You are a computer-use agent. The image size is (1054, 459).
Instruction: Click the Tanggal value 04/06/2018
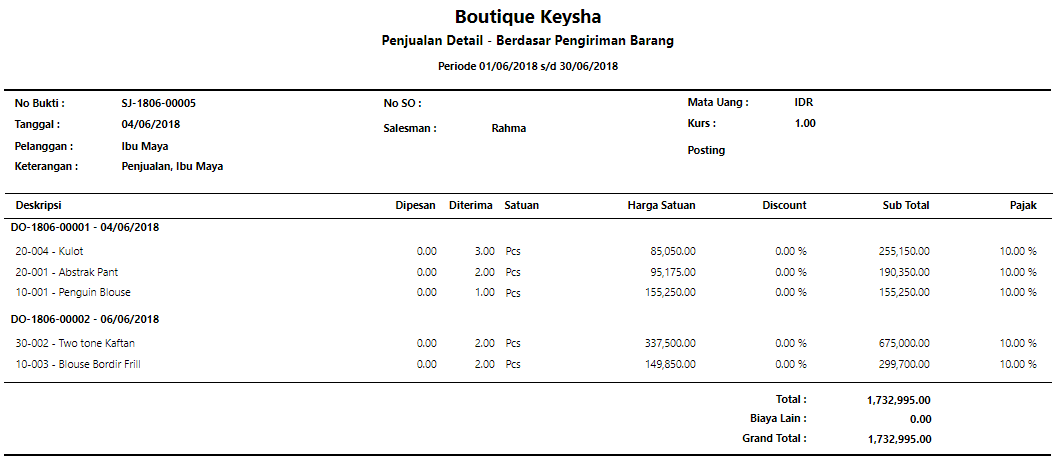click(x=150, y=125)
